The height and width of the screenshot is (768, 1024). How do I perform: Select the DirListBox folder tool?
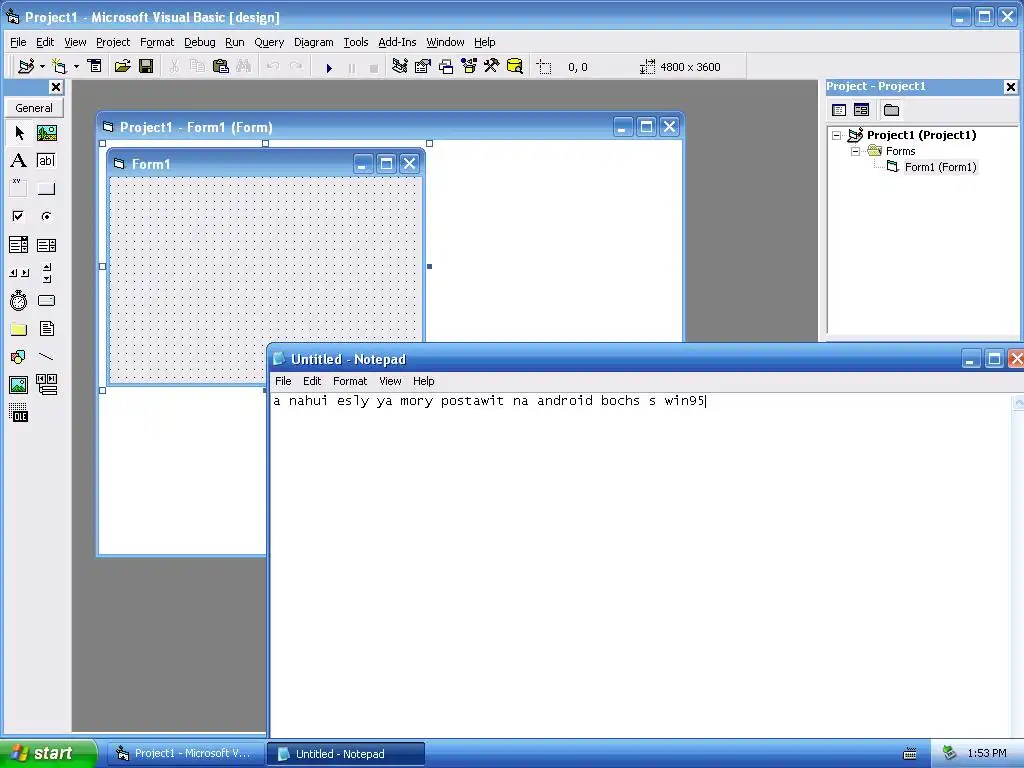[x=19, y=328]
